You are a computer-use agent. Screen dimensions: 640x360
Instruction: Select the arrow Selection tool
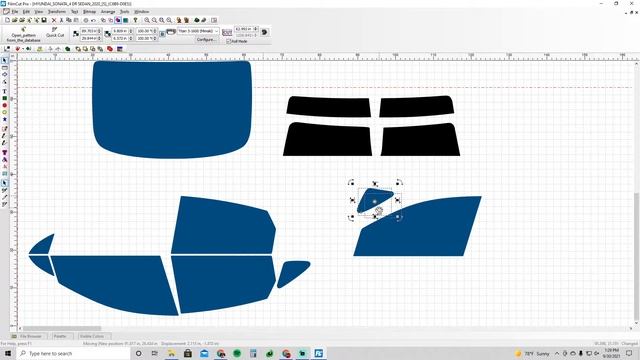click(x=4, y=60)
